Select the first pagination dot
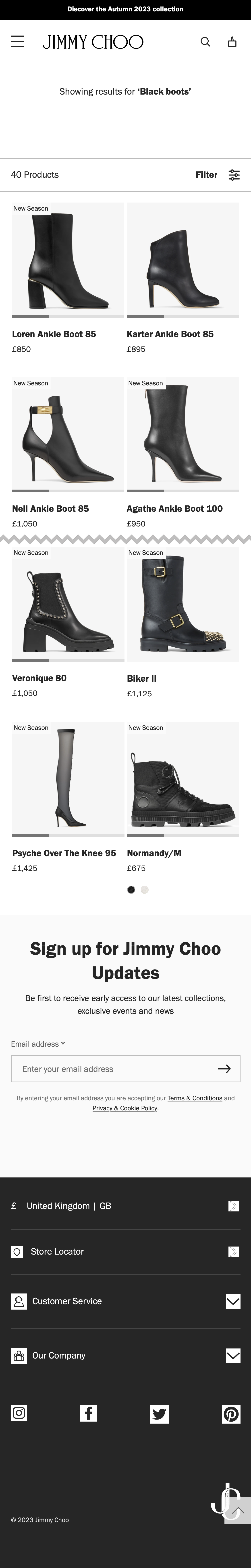 coord(131,890)
